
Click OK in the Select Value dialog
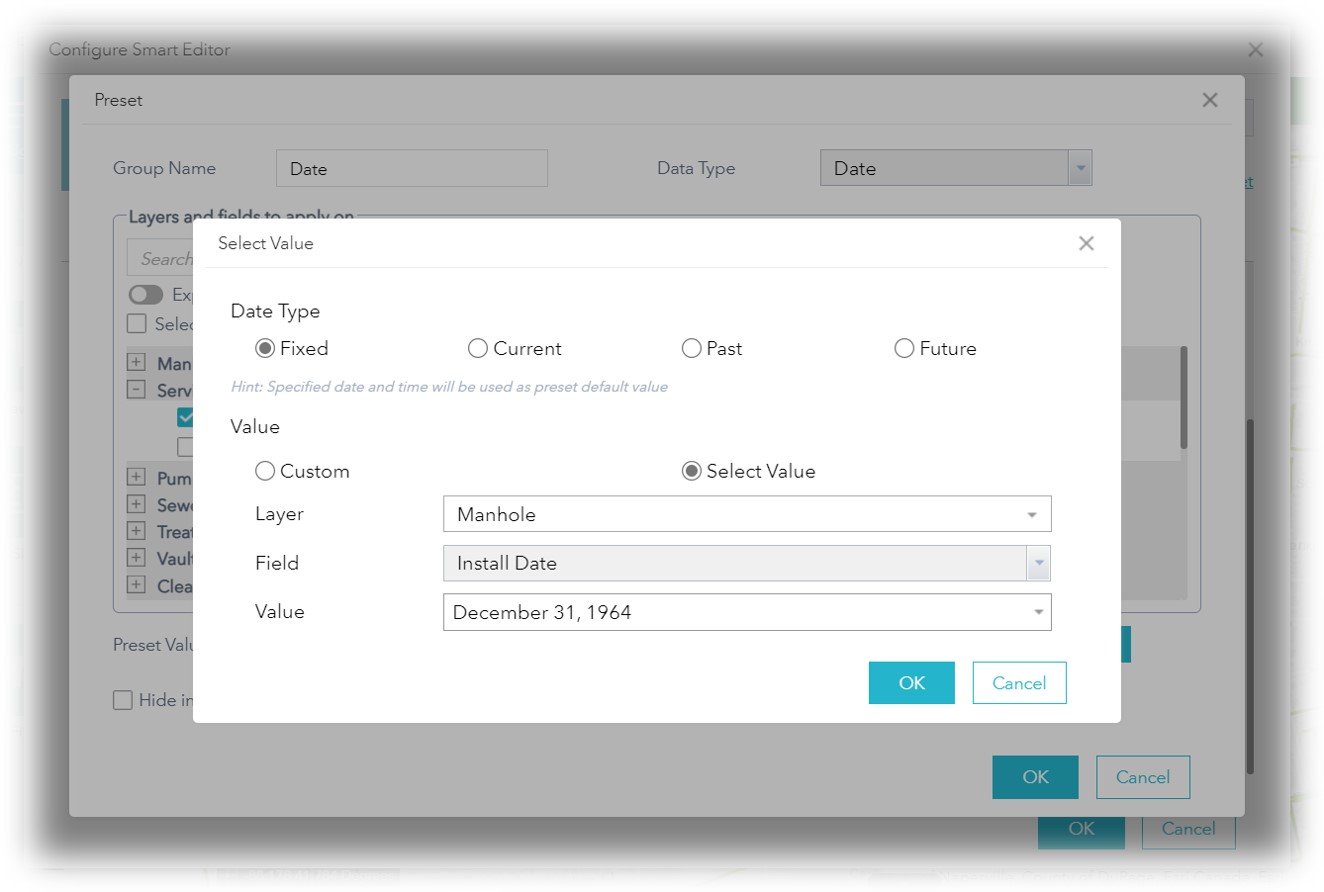pos(910,682)
